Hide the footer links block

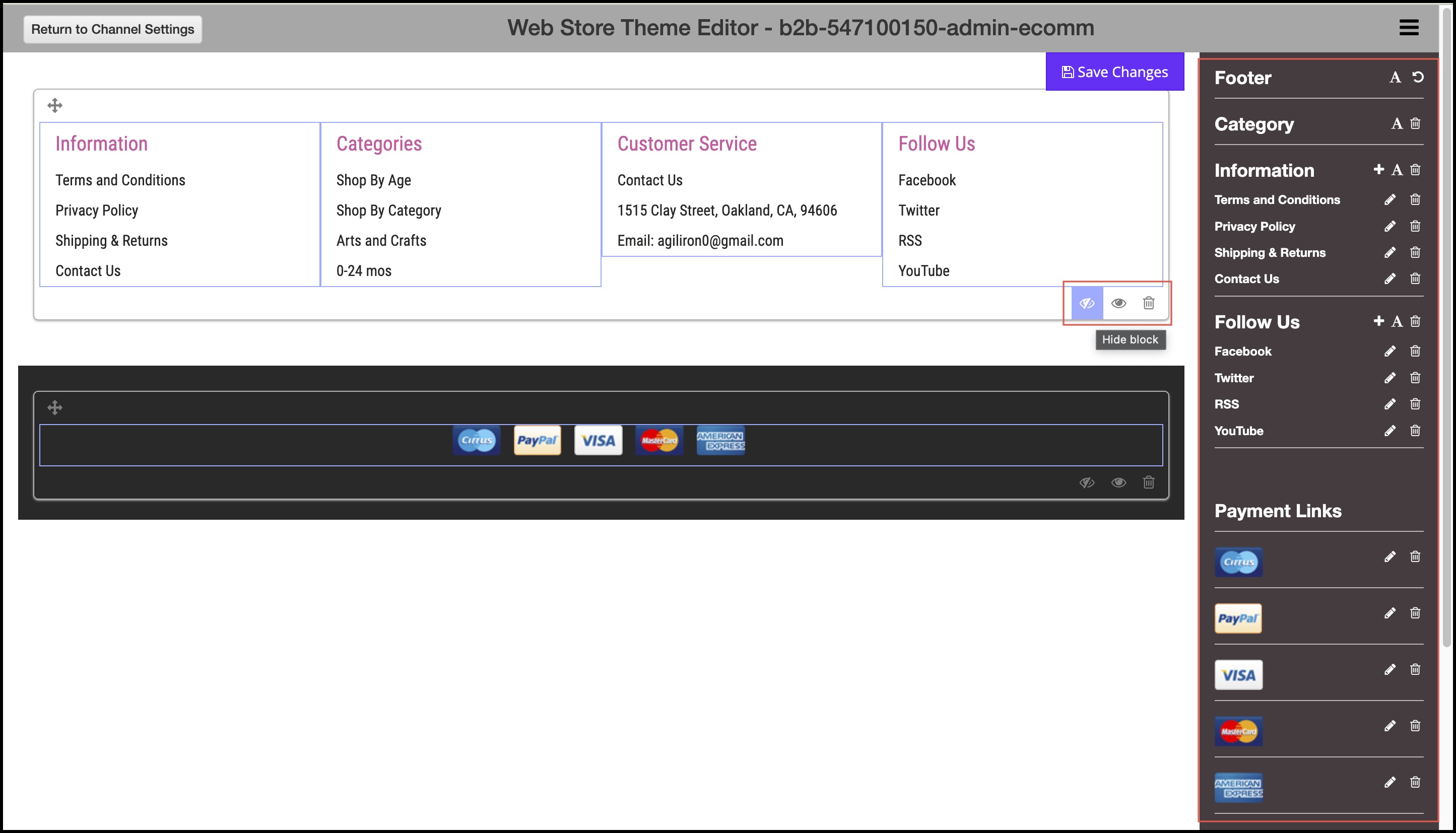[1087, 303]
